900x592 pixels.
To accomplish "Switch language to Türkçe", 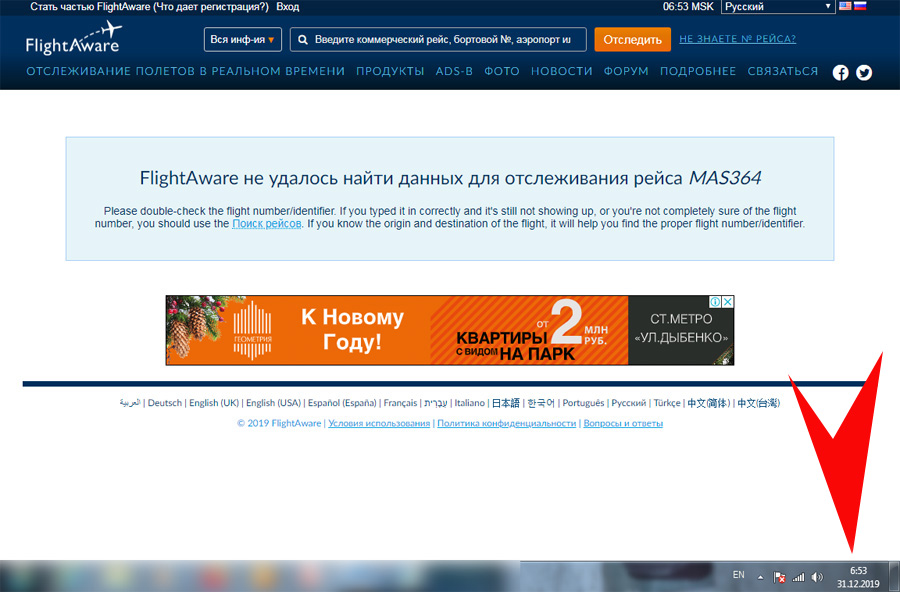I will pyautogui.click(x=666, y=403).
